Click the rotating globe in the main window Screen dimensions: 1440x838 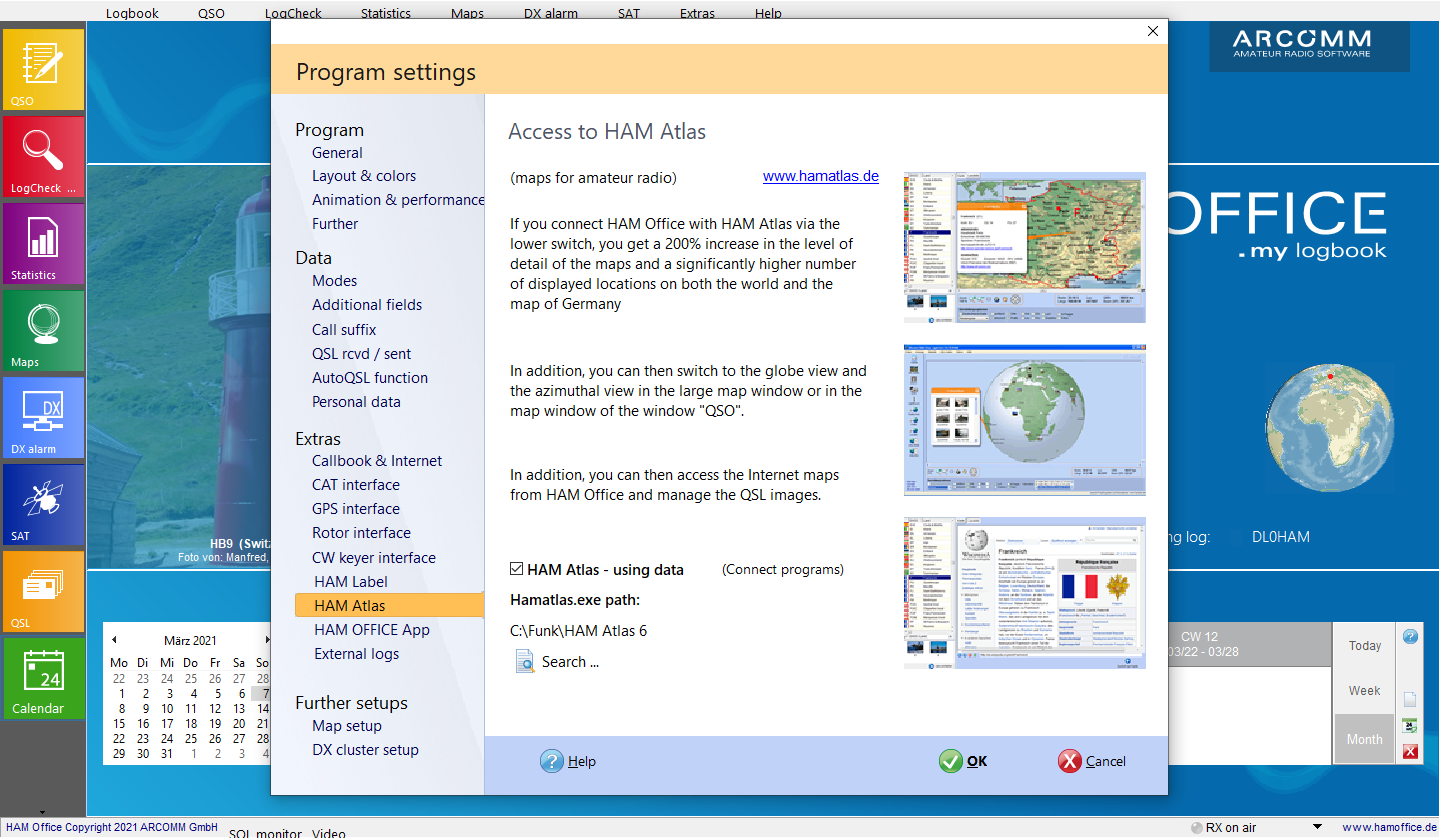point(1329,429)
